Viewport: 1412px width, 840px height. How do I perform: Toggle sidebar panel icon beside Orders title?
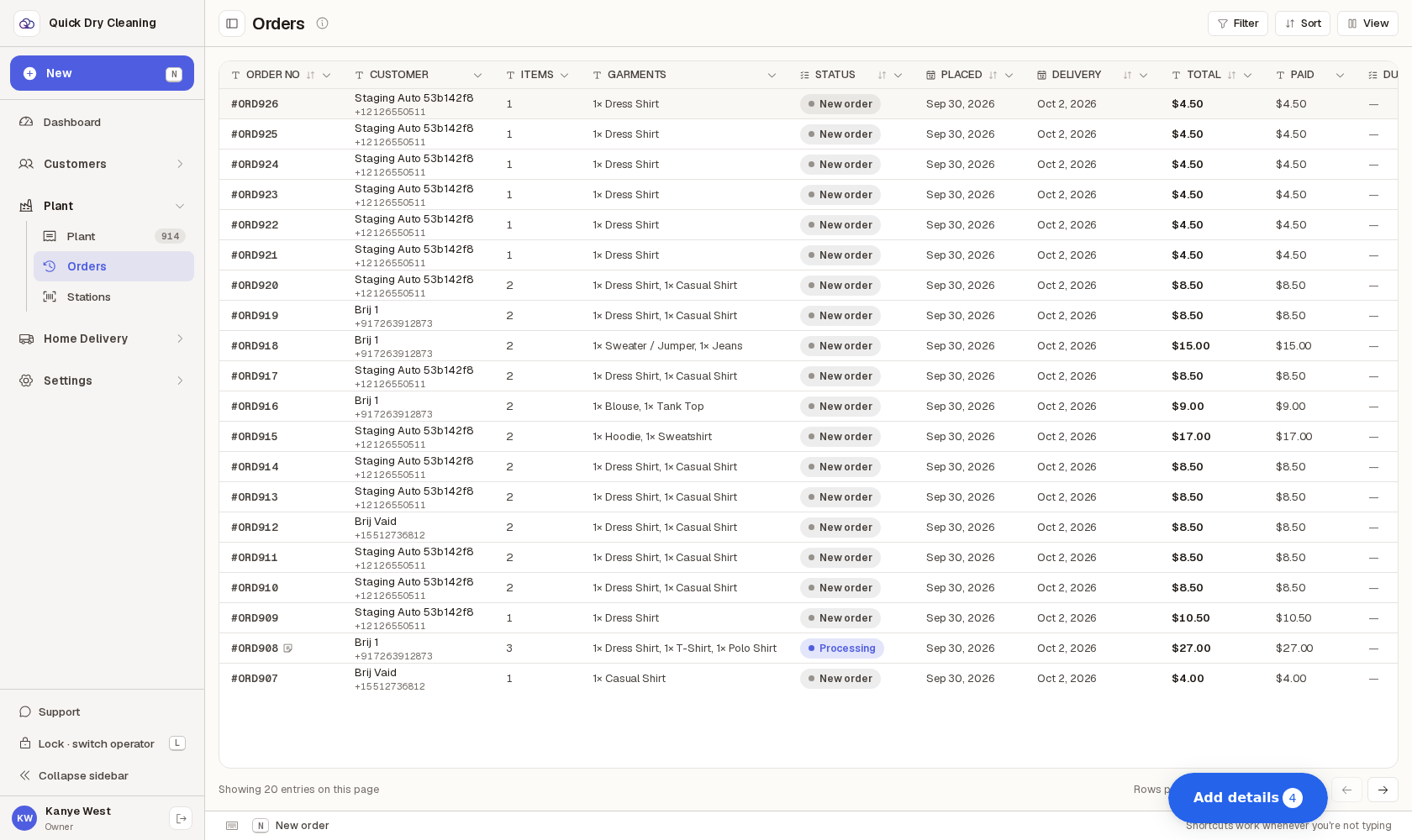(232, 24)
